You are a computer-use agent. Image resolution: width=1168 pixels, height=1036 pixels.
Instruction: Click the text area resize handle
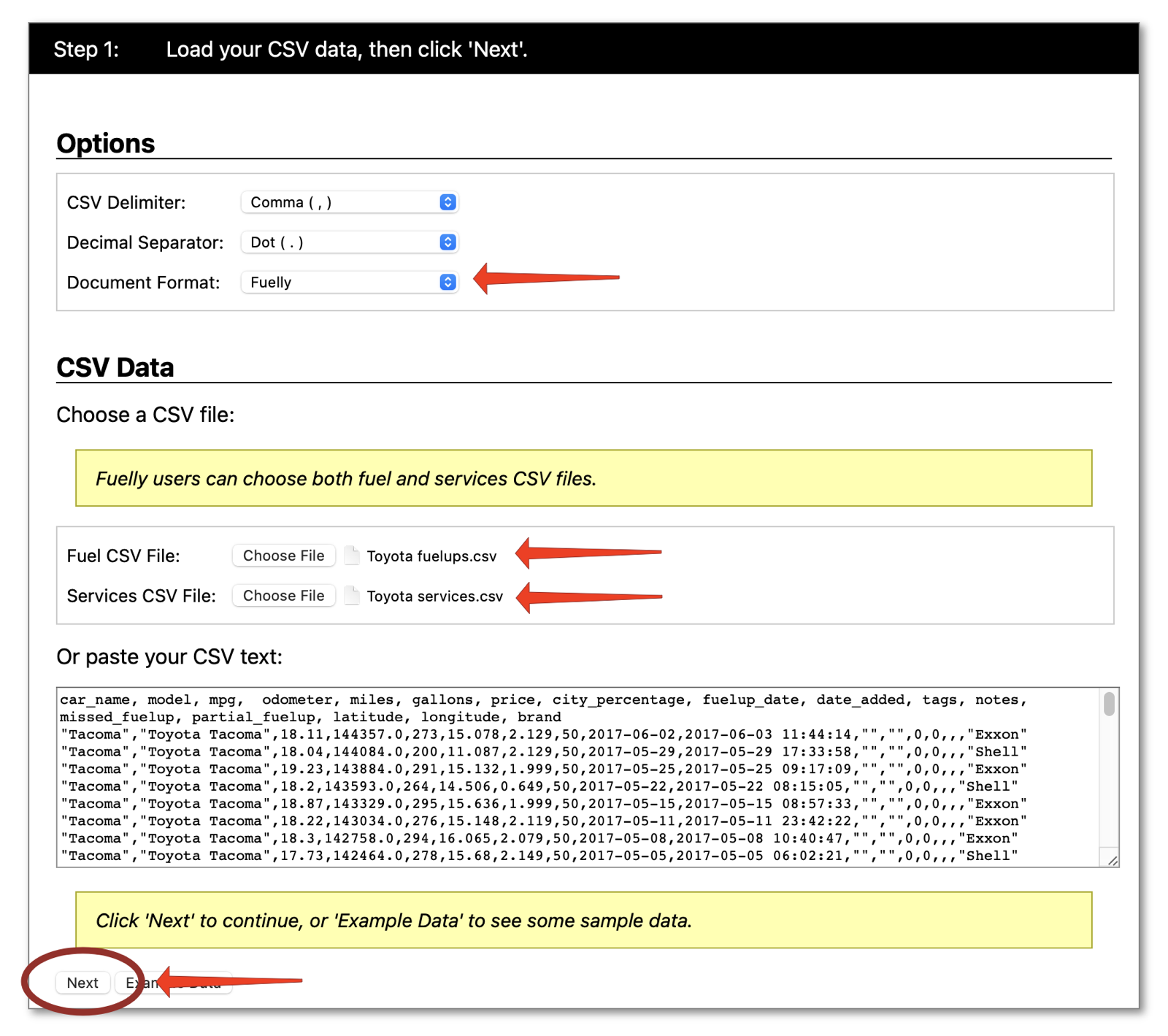coord(1112,860)
